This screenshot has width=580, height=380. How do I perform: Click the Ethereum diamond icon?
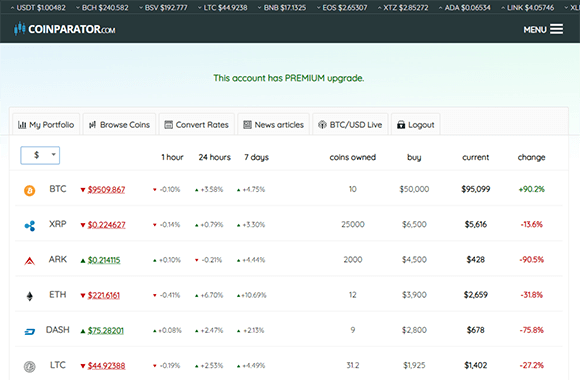tap(30, 296)
